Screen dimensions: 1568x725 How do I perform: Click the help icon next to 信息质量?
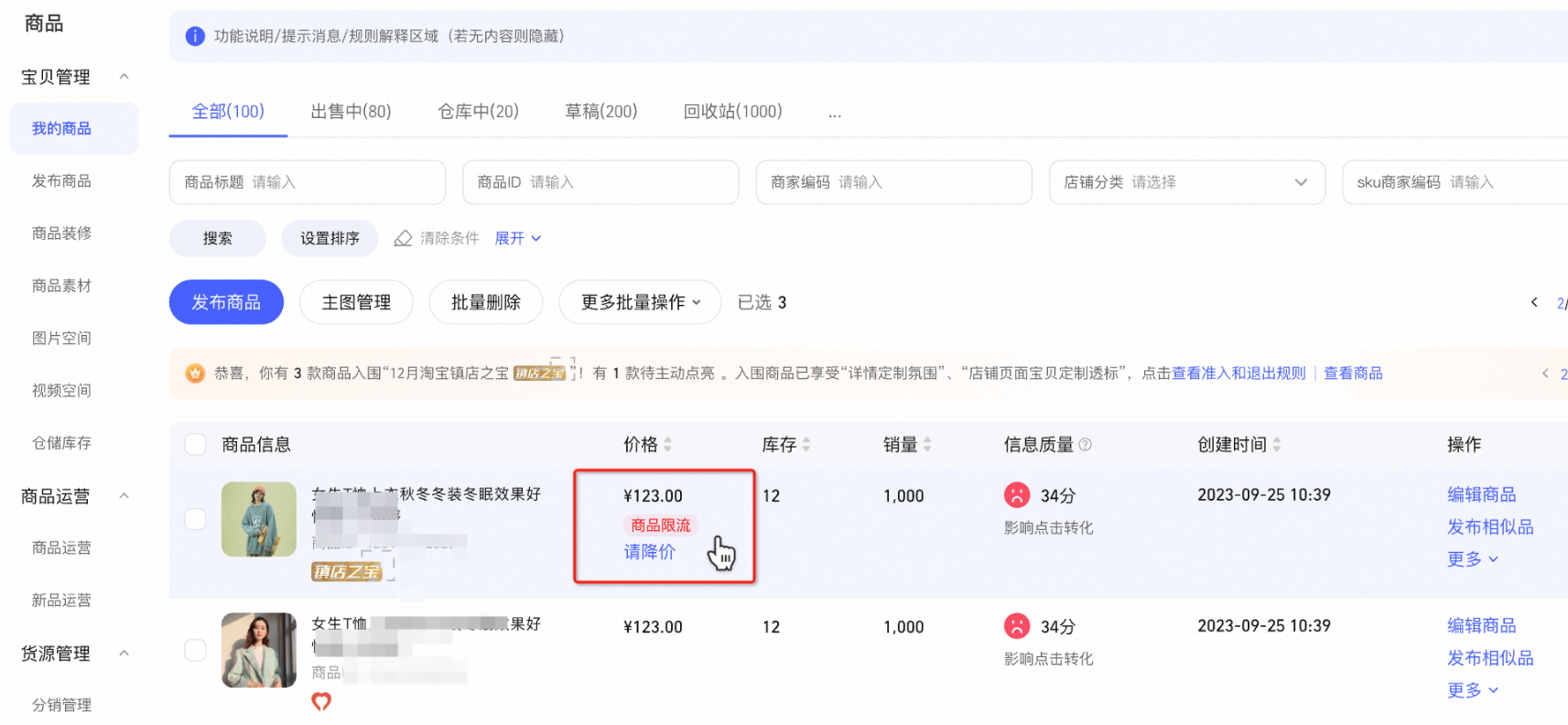(x=1086, y=445)
